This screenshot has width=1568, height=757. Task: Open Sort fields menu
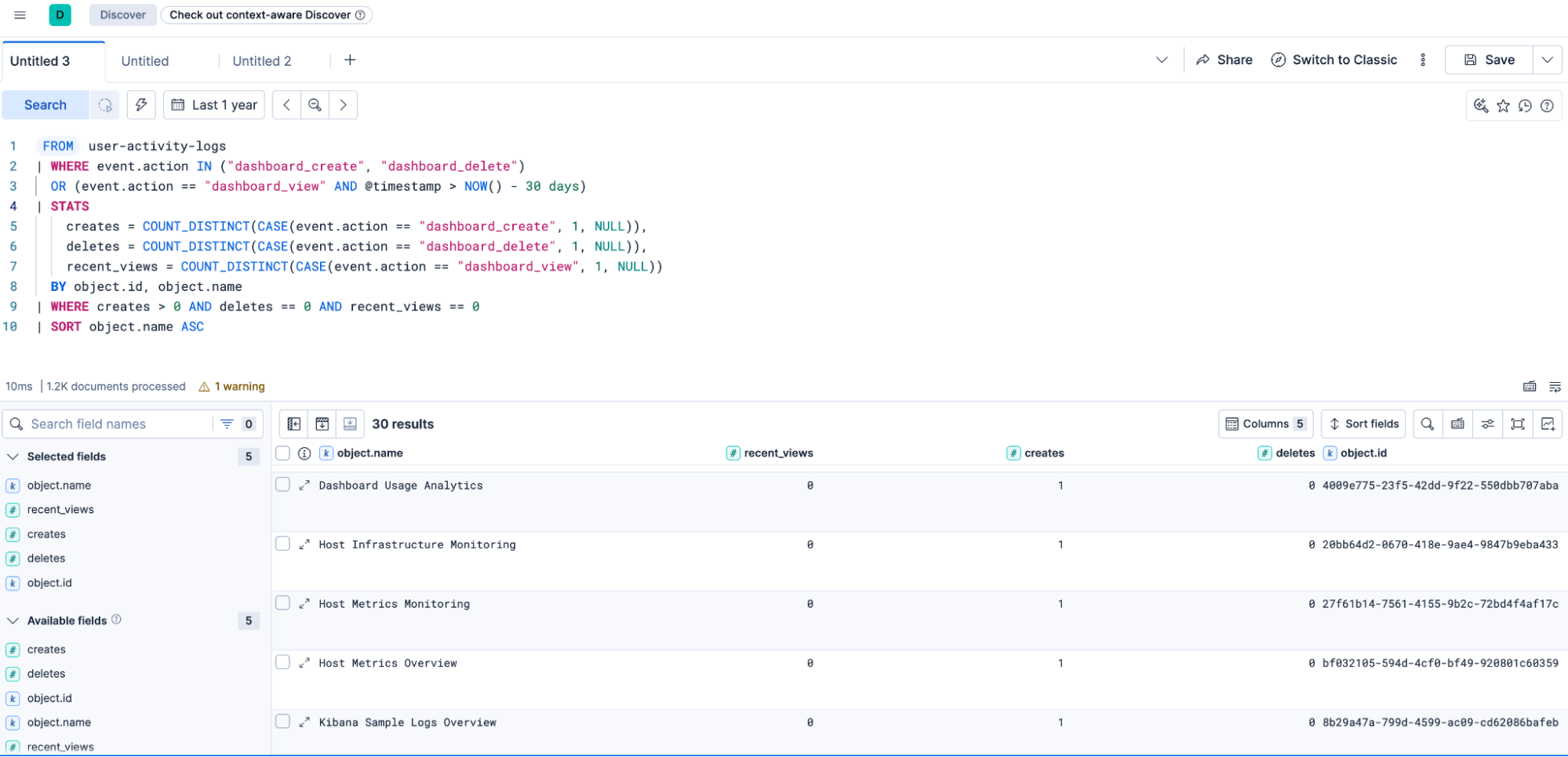pyautogui.click(x=1363, y=424)
